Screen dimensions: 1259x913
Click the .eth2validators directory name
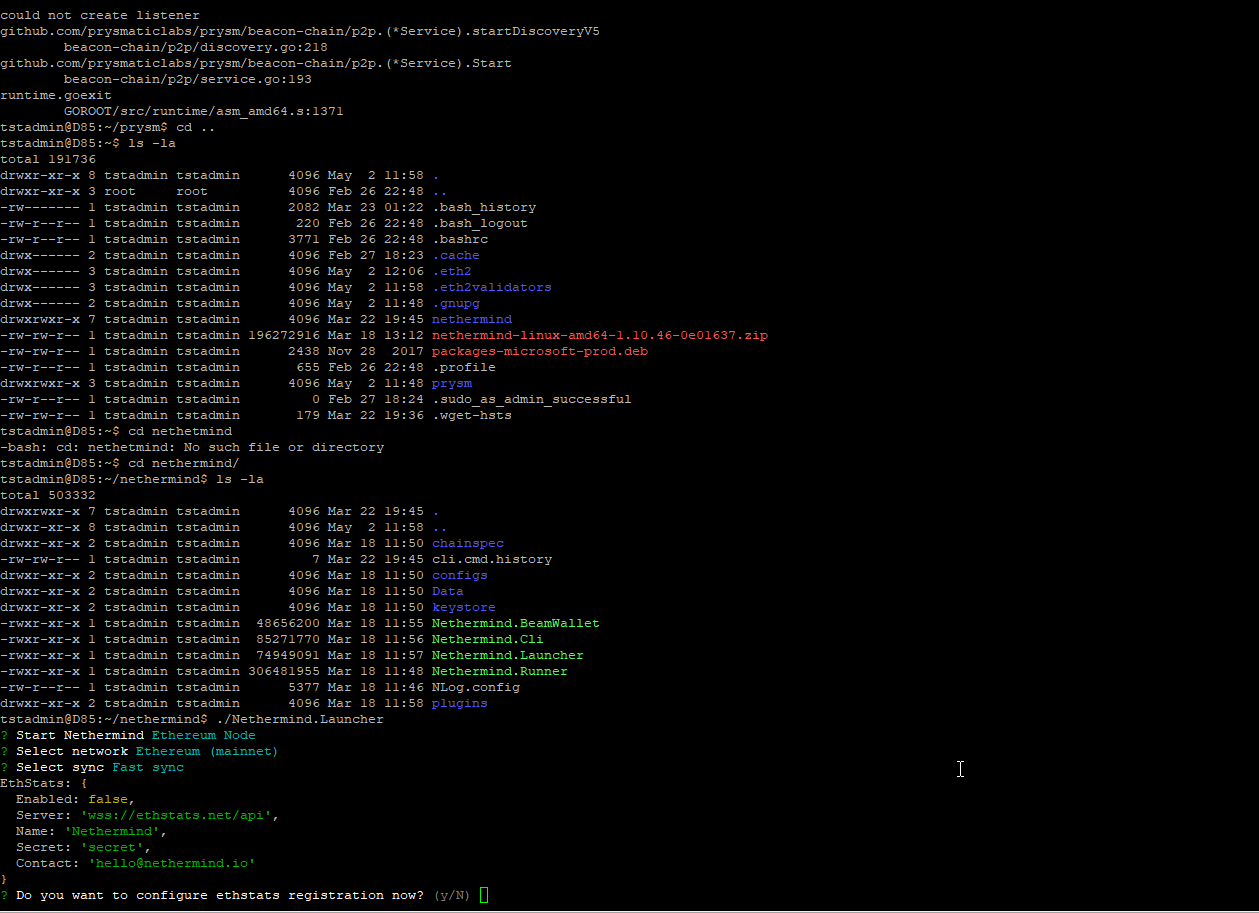(492, 287)
